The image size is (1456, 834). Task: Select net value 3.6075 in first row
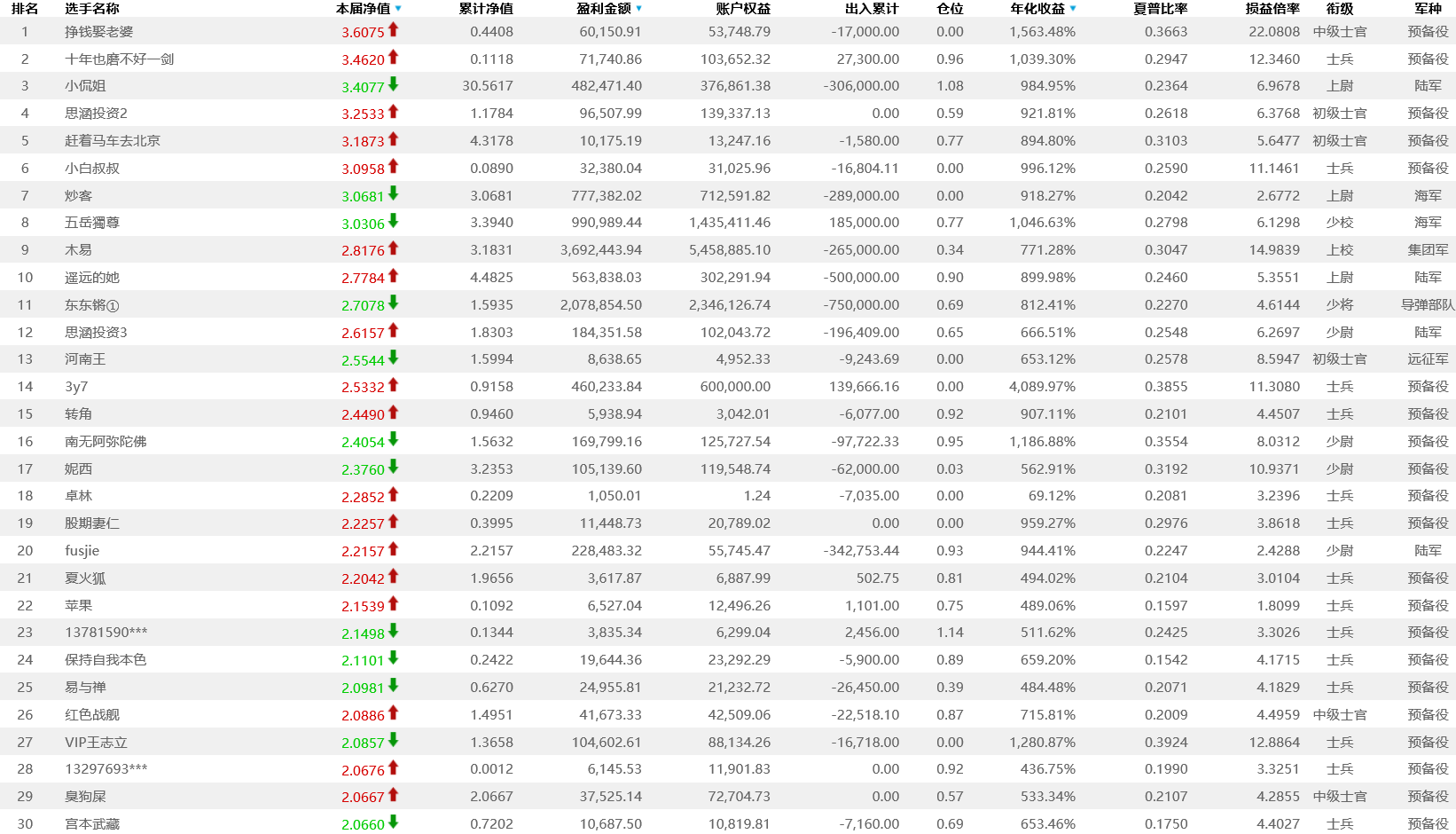pos(364,33)
